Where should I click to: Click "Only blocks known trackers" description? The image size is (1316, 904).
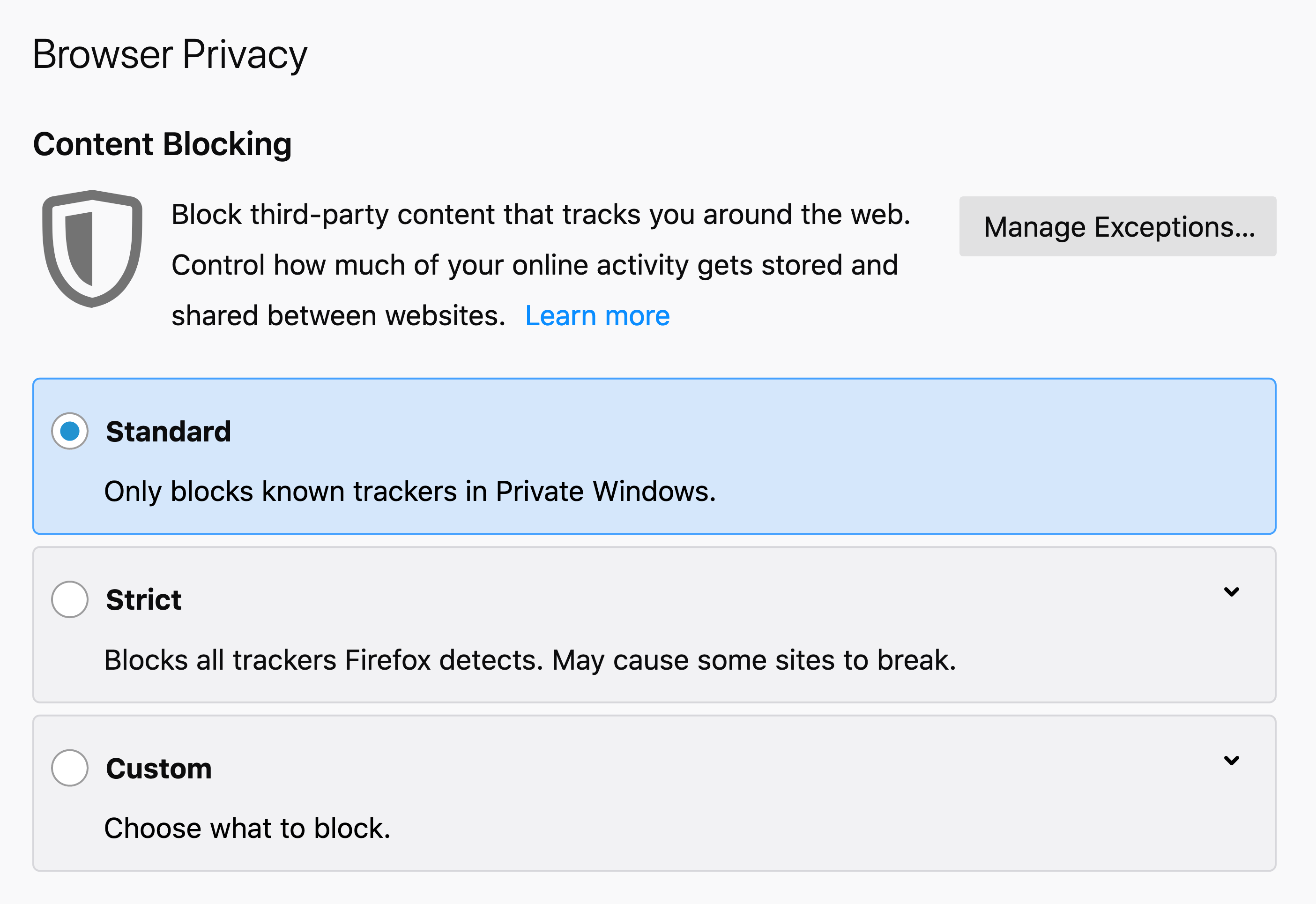(x=410, y=491)
